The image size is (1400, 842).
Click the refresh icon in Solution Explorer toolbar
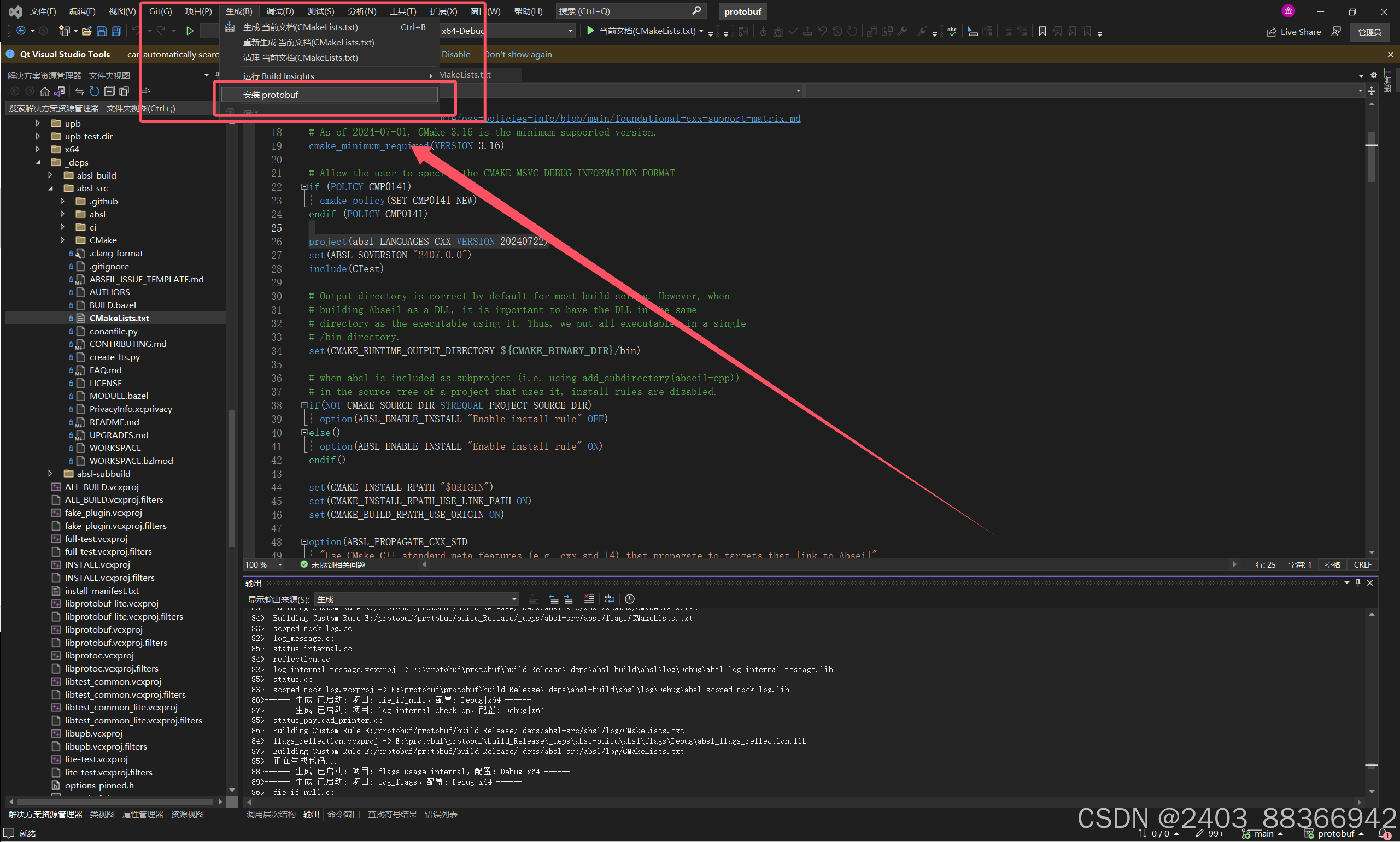tap(94, 91)
